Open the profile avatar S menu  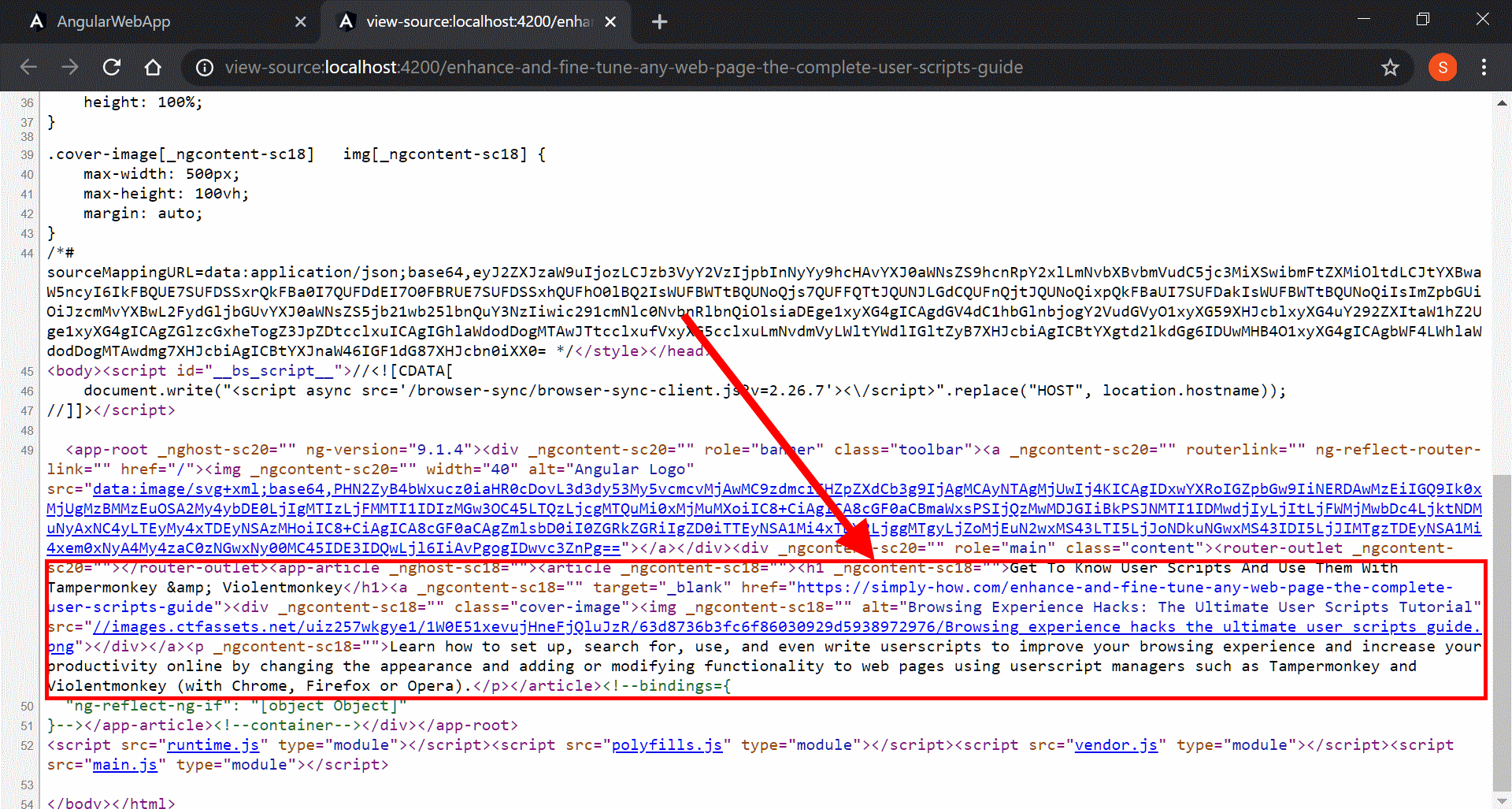coord(1443,68)
